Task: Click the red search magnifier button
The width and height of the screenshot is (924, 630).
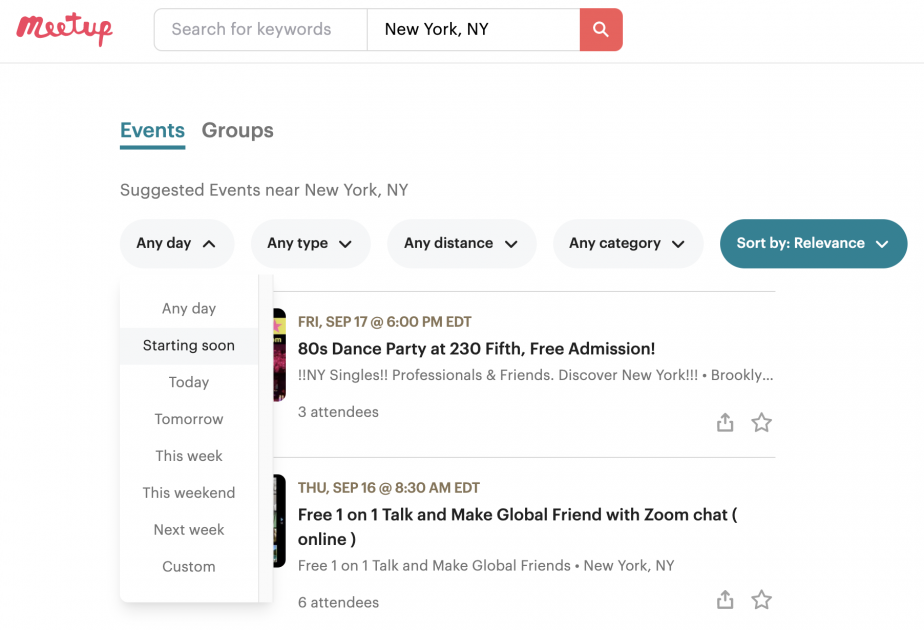Action: click(x=600, y=29)
